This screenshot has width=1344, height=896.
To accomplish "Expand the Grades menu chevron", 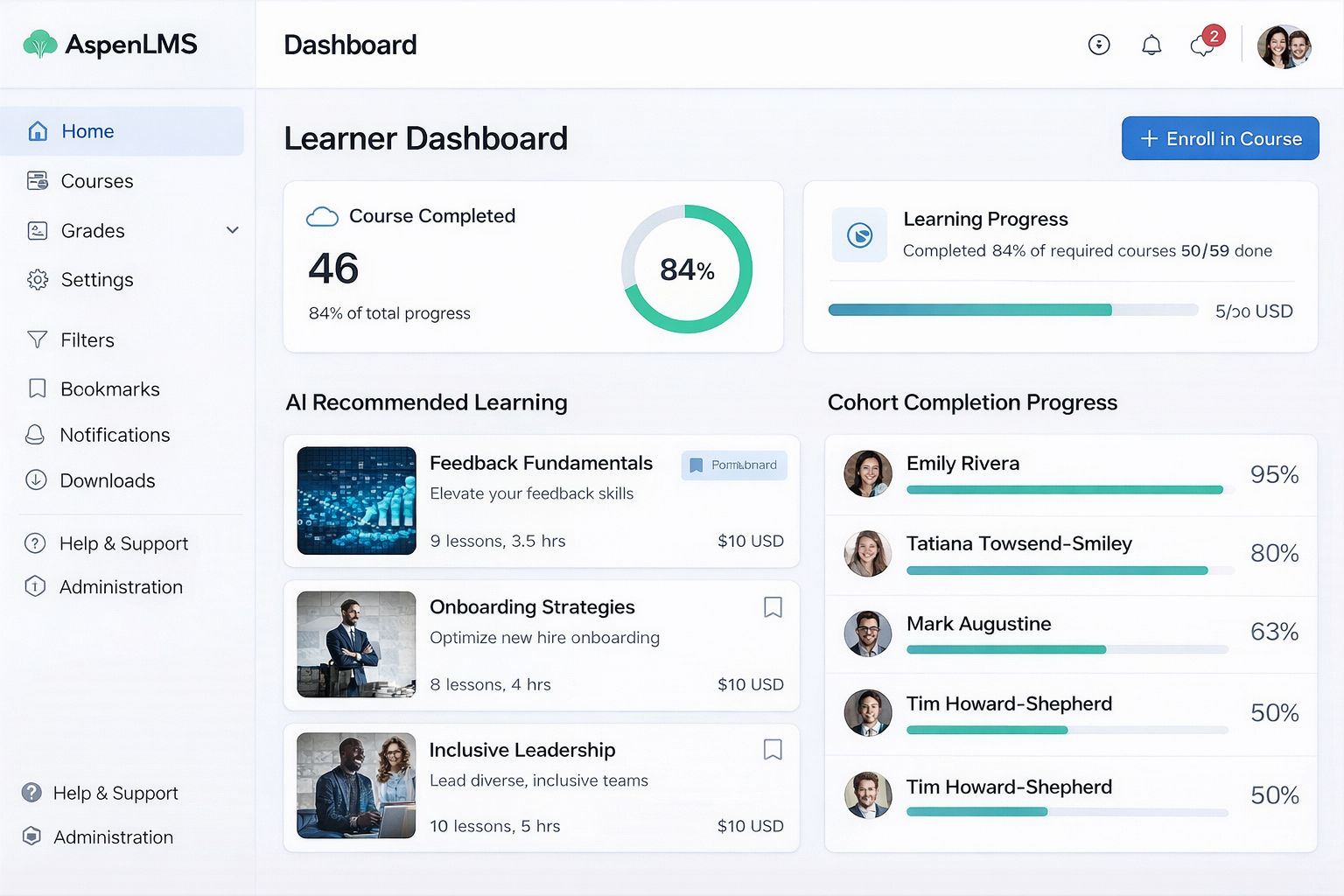I will click(233, 230).
